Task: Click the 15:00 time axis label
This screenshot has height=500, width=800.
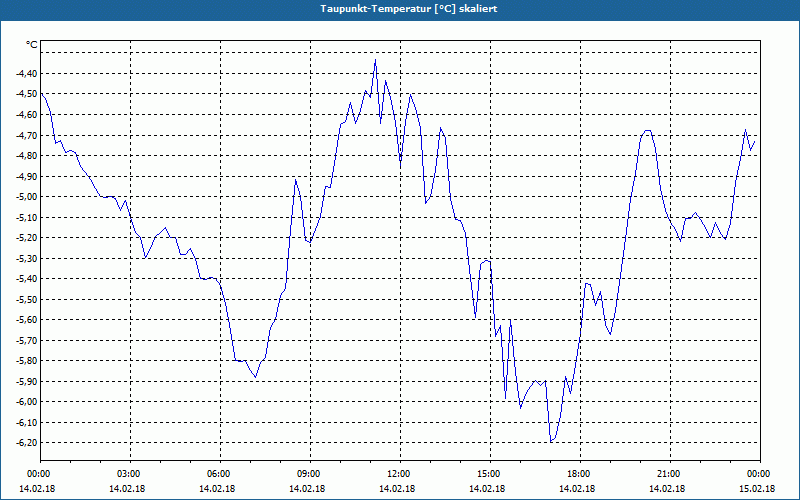Action: [487, 474]
